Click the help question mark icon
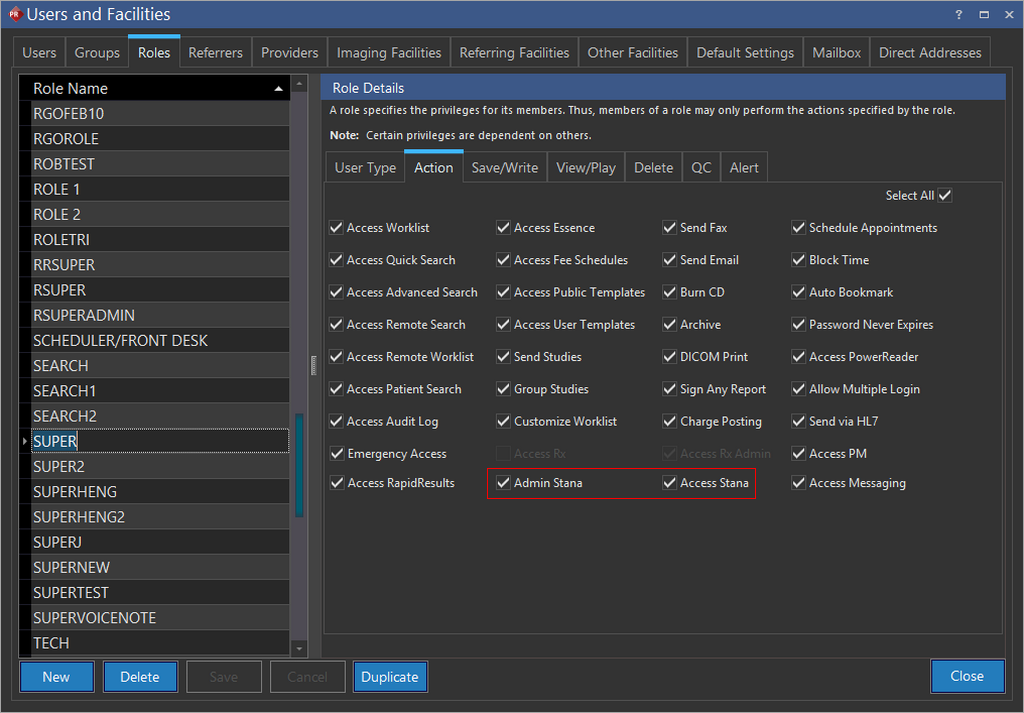 [960, 14]
